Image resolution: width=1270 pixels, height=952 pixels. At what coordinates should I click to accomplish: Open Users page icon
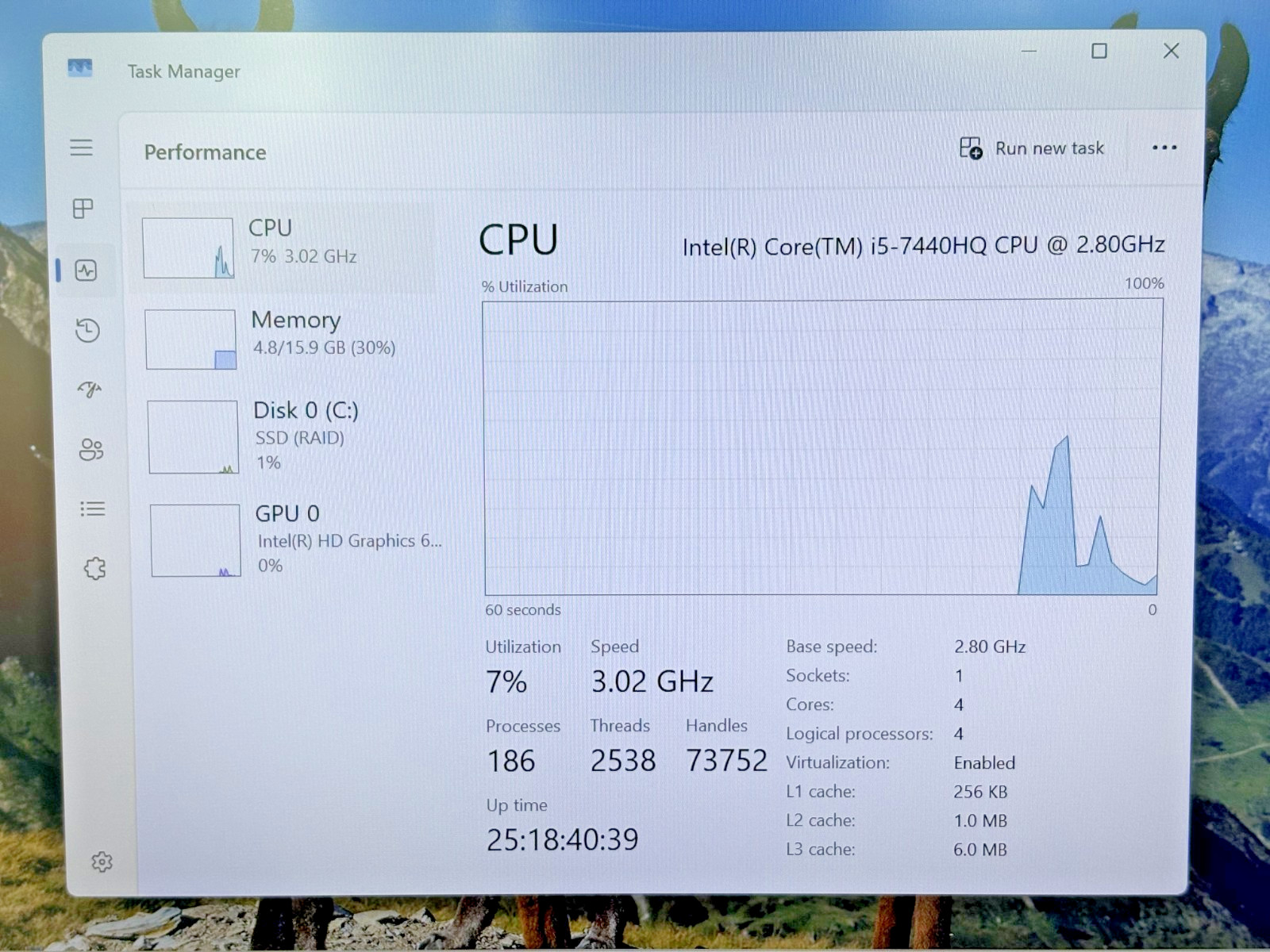[x=90, y=450]
